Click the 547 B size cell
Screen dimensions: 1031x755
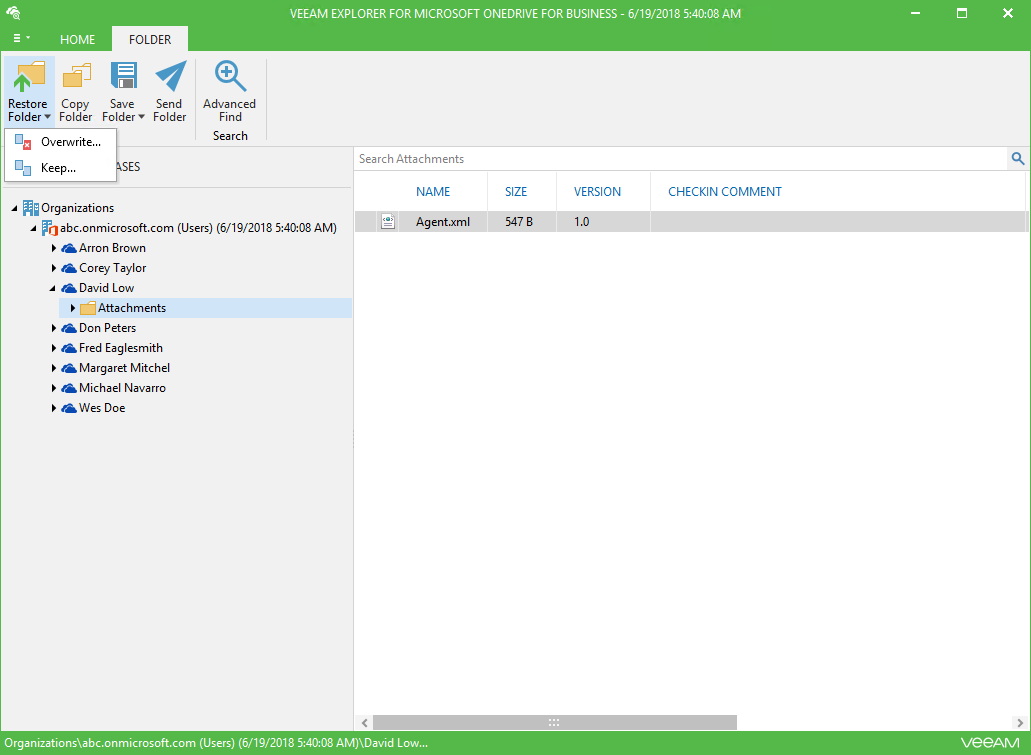(x=519, y=222)
